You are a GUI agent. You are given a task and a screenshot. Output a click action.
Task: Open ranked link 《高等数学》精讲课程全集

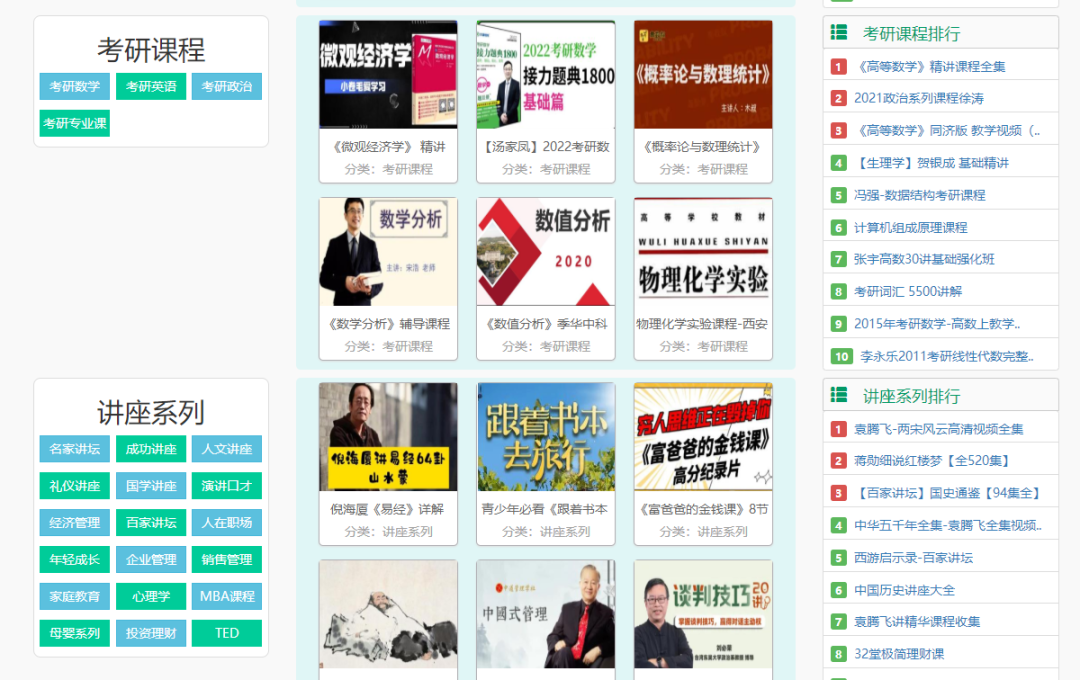pos(929,67)
